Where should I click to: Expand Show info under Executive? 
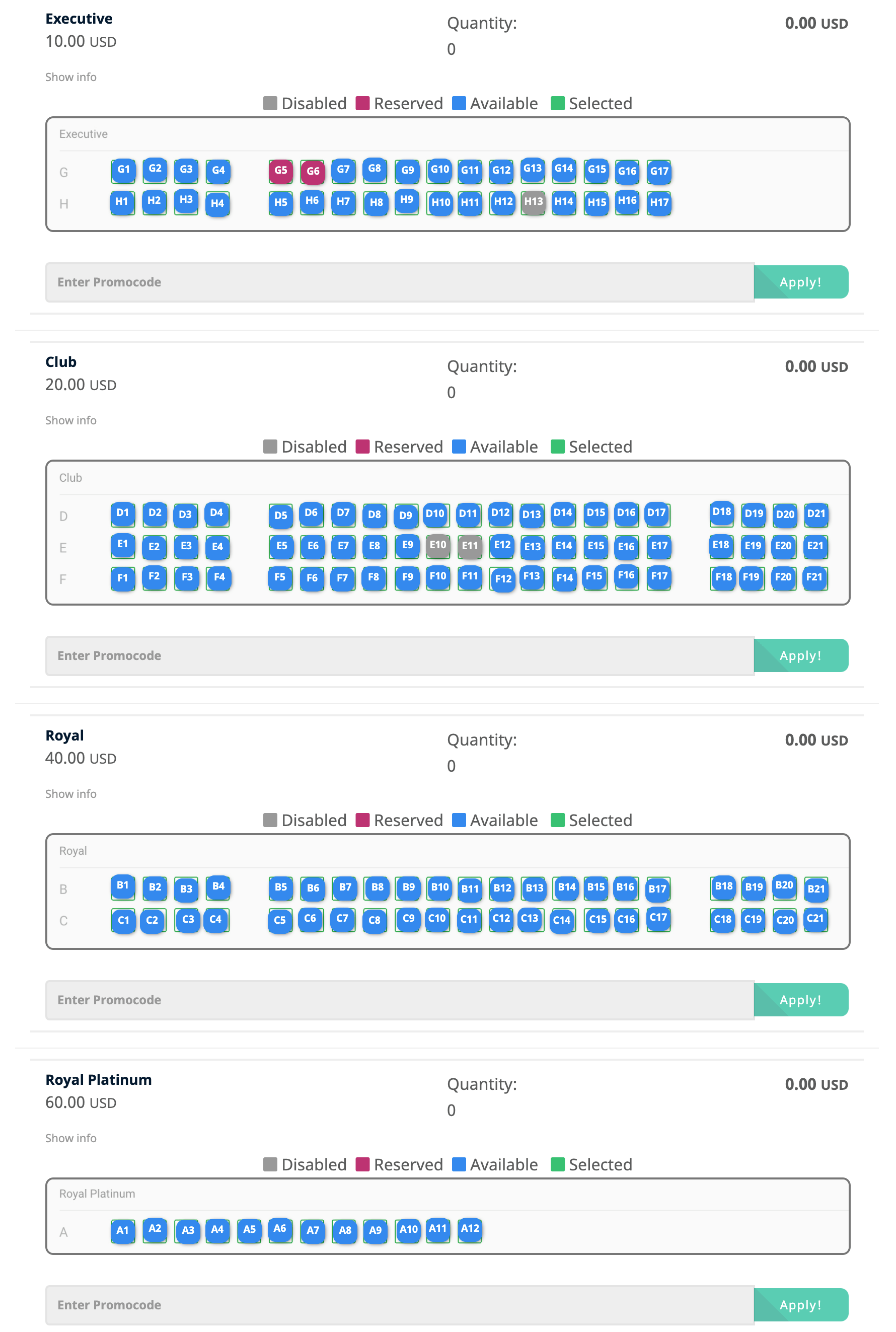71,77
